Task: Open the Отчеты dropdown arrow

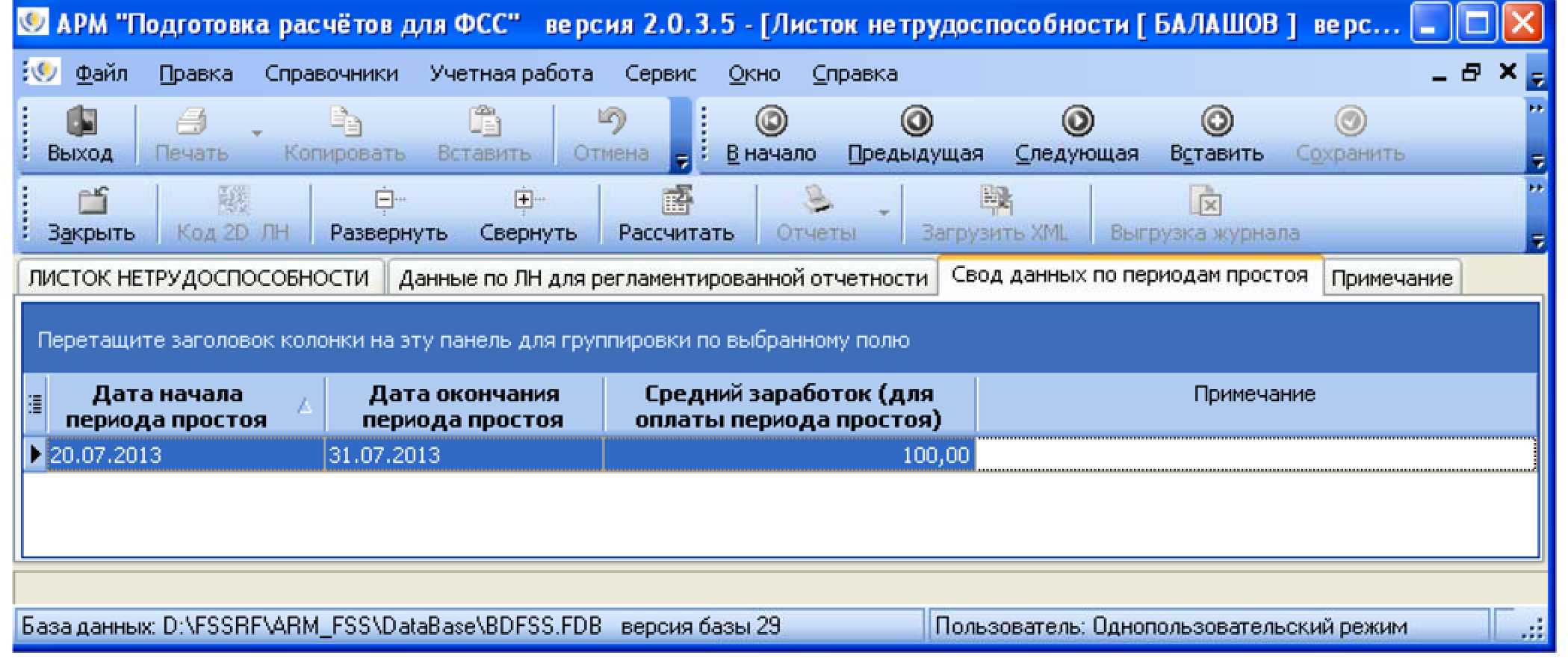Action: pyautogui.click(x=884, y=214)
